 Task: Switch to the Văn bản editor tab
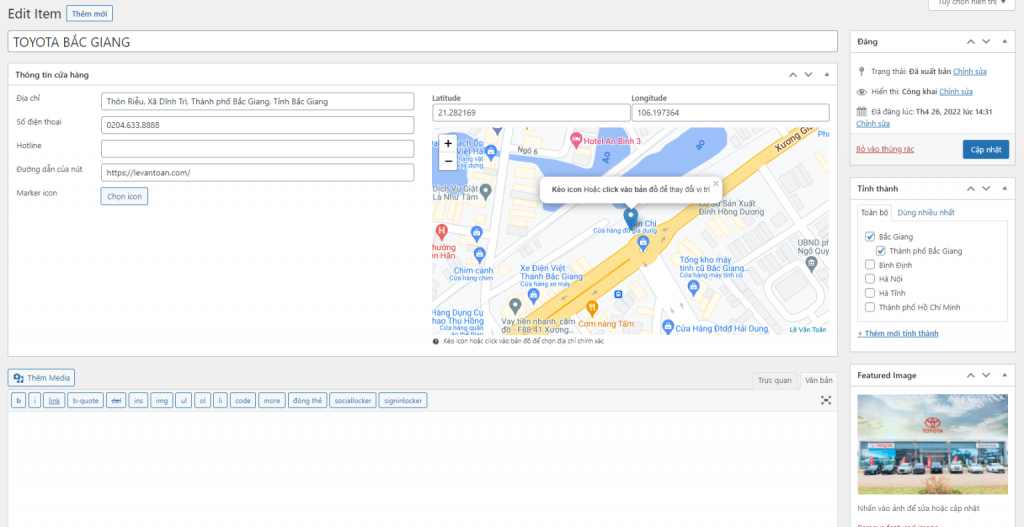[x=818, y=380]
